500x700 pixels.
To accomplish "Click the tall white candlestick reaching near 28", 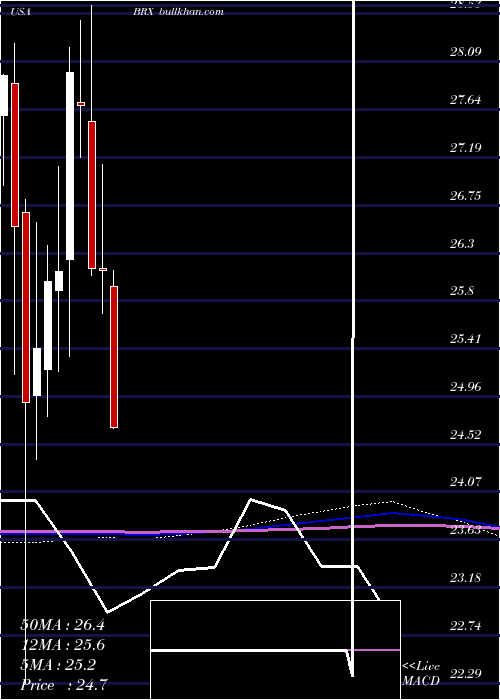I will coord(70,166).
